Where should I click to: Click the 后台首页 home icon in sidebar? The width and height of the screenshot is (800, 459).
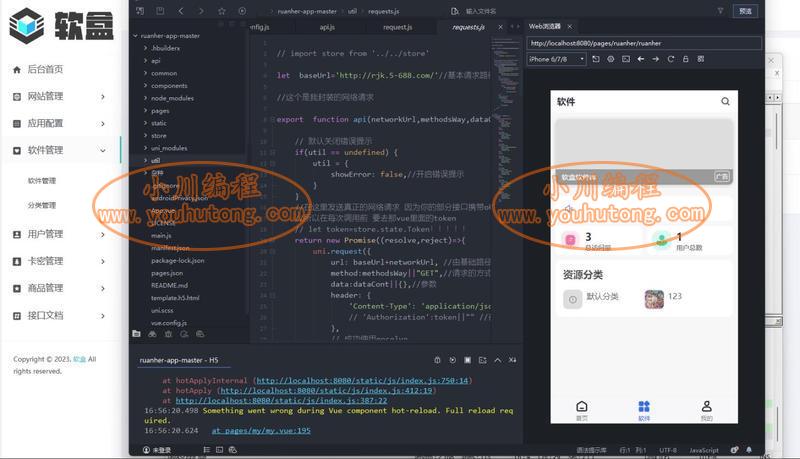pos(17,69)
